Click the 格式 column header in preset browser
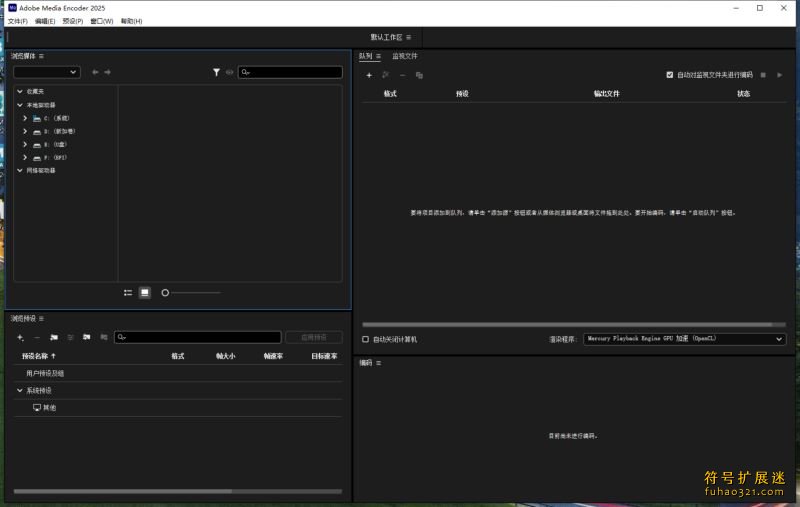 [178, 356]
